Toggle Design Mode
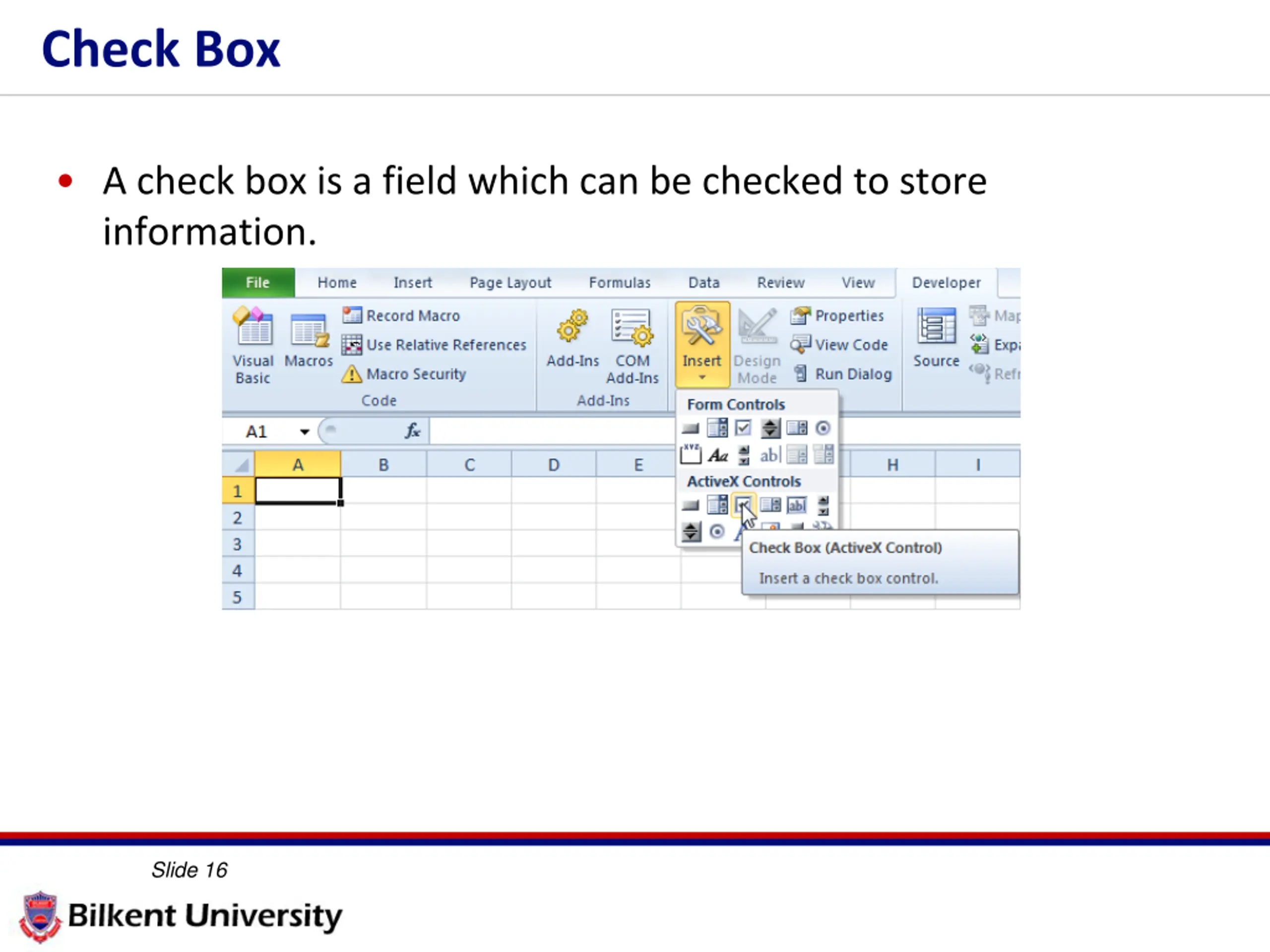 click(757, 346)
